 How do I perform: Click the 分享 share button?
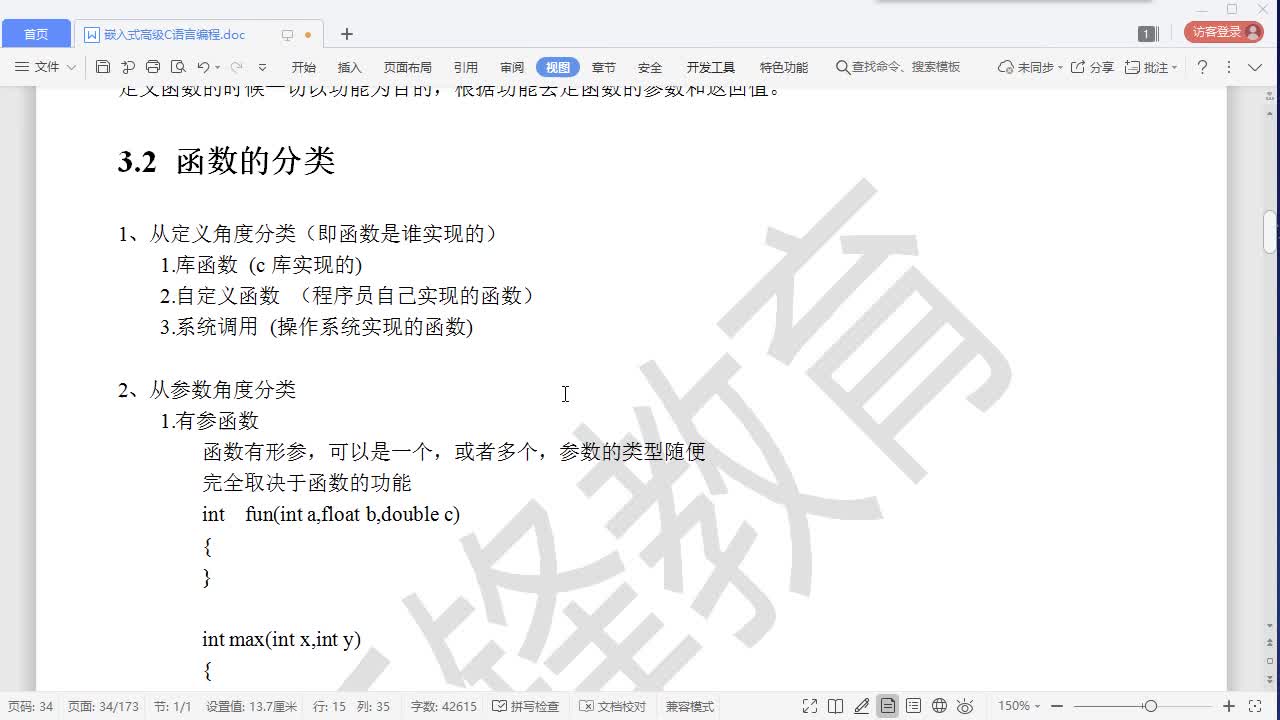pos(1092,67)
